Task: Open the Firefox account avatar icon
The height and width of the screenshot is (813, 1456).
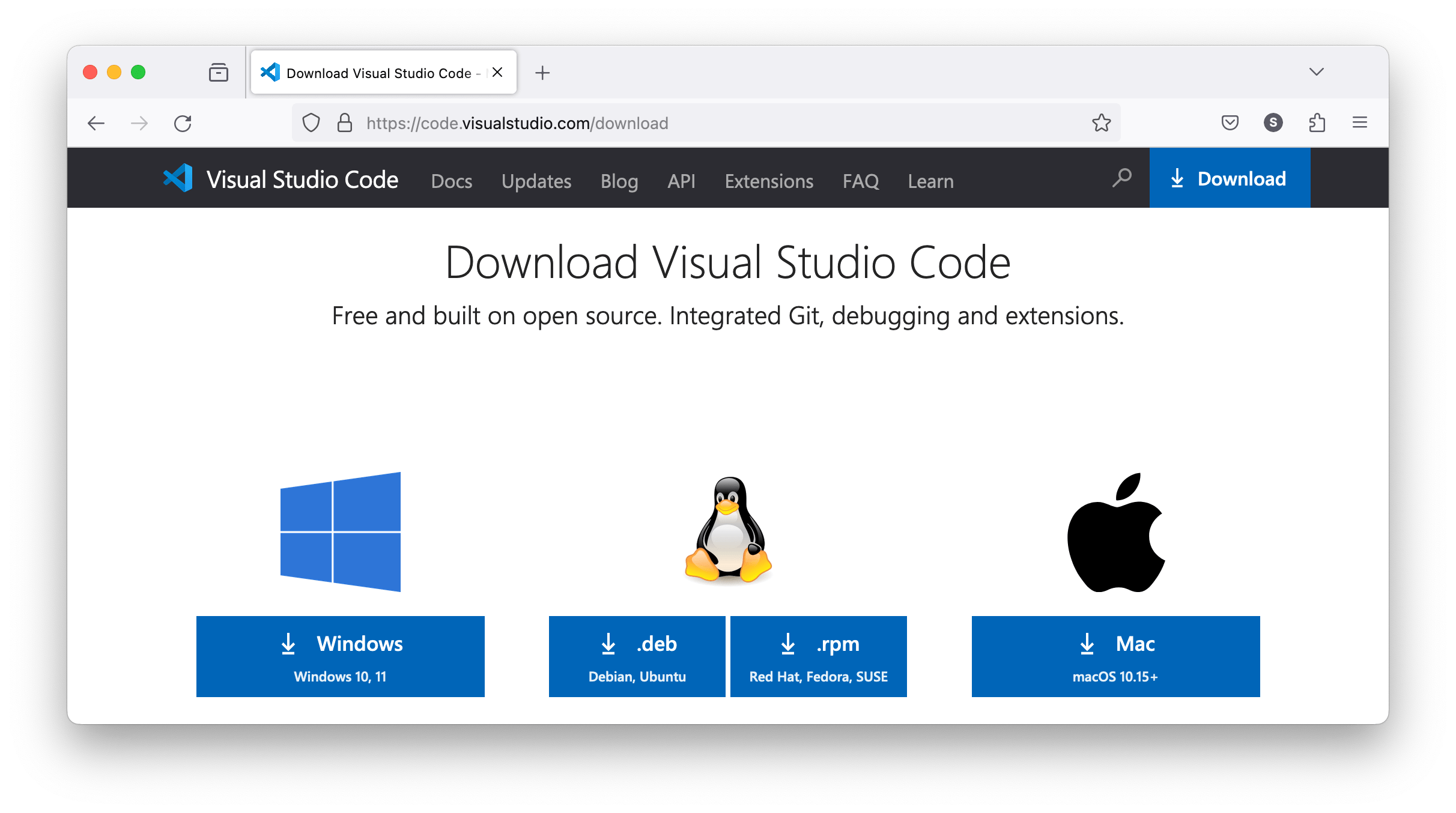Action: (x=1273, y=123)
